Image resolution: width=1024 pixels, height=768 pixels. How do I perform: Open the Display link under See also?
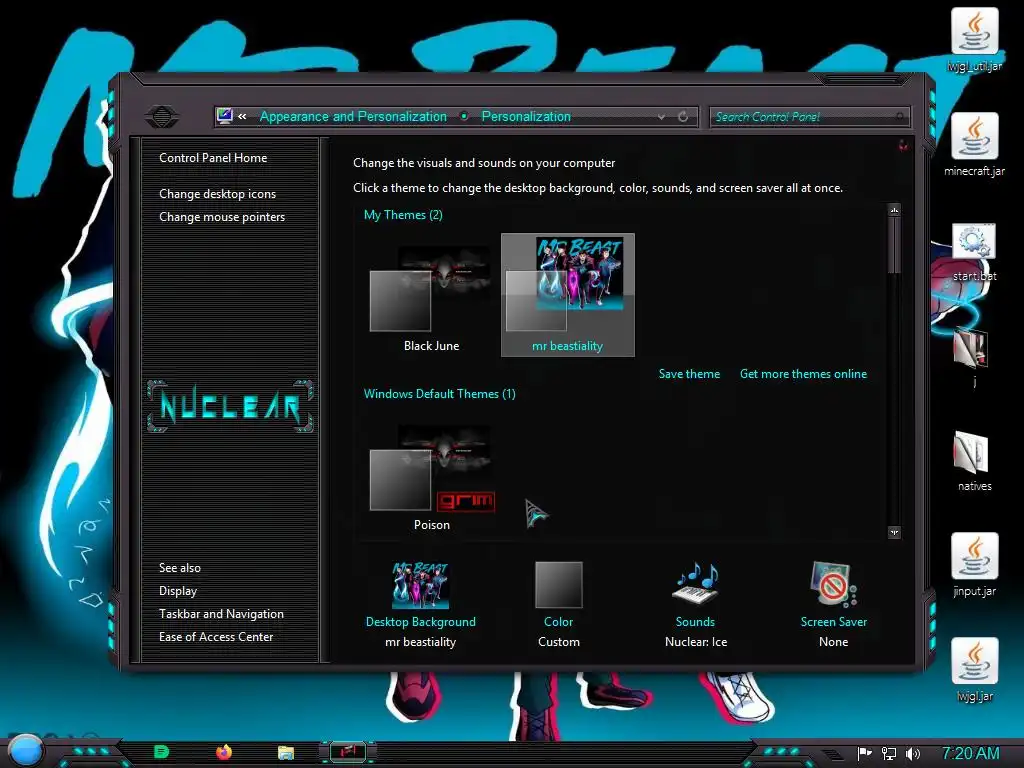pos(178,591)
